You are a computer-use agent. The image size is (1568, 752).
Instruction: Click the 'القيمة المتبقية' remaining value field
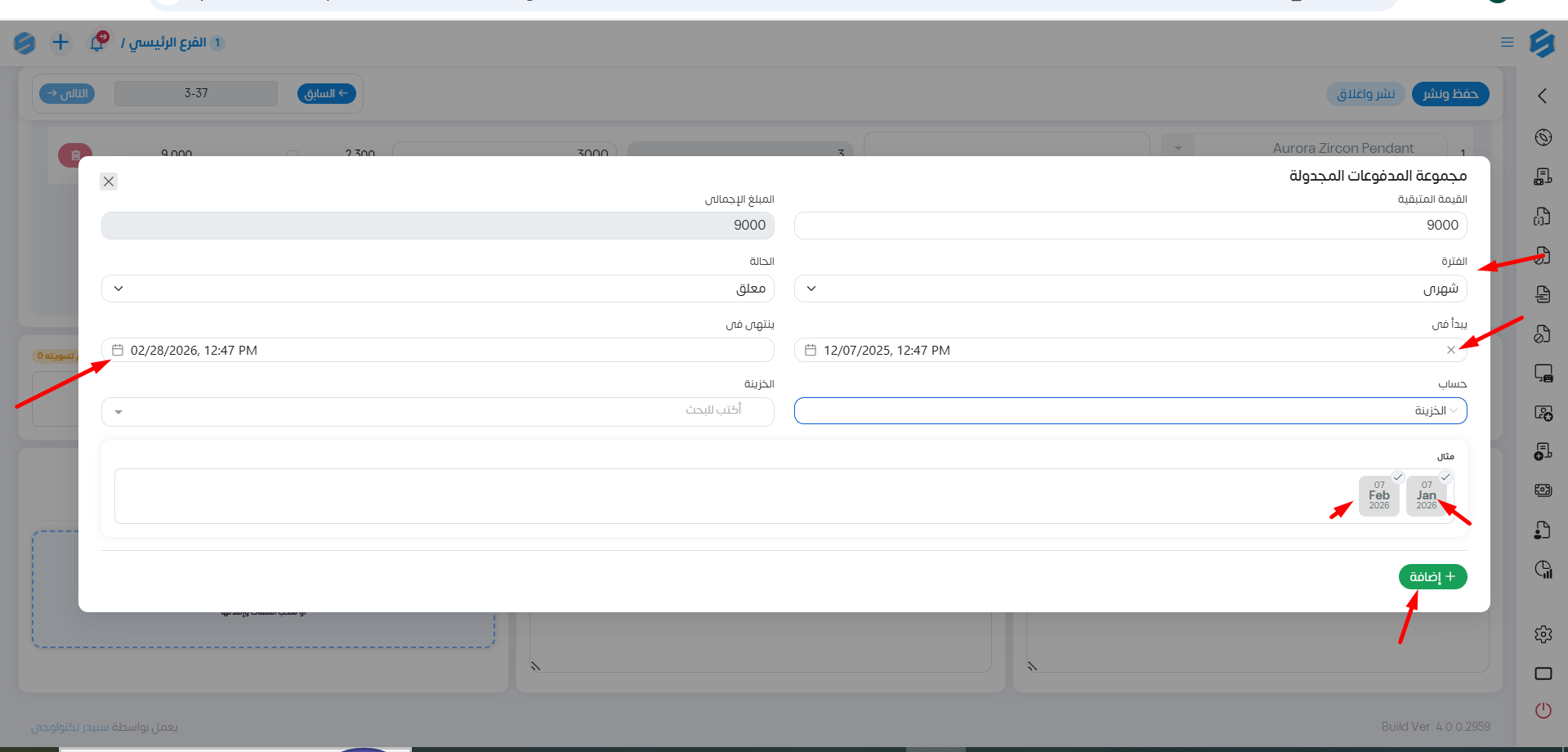1130,226
